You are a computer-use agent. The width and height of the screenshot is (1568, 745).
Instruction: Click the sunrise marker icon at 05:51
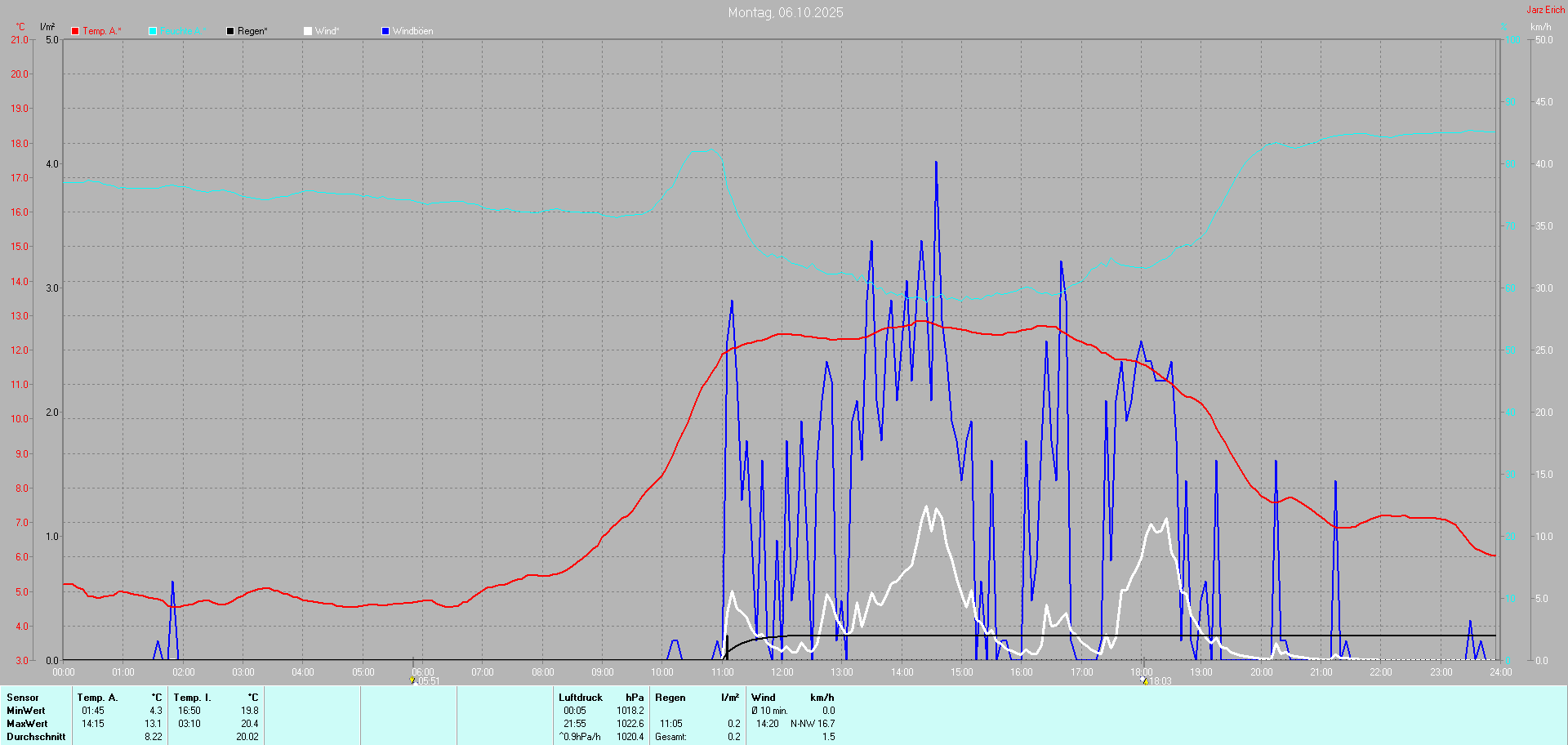pyautogui.click(x=412, y=680)
